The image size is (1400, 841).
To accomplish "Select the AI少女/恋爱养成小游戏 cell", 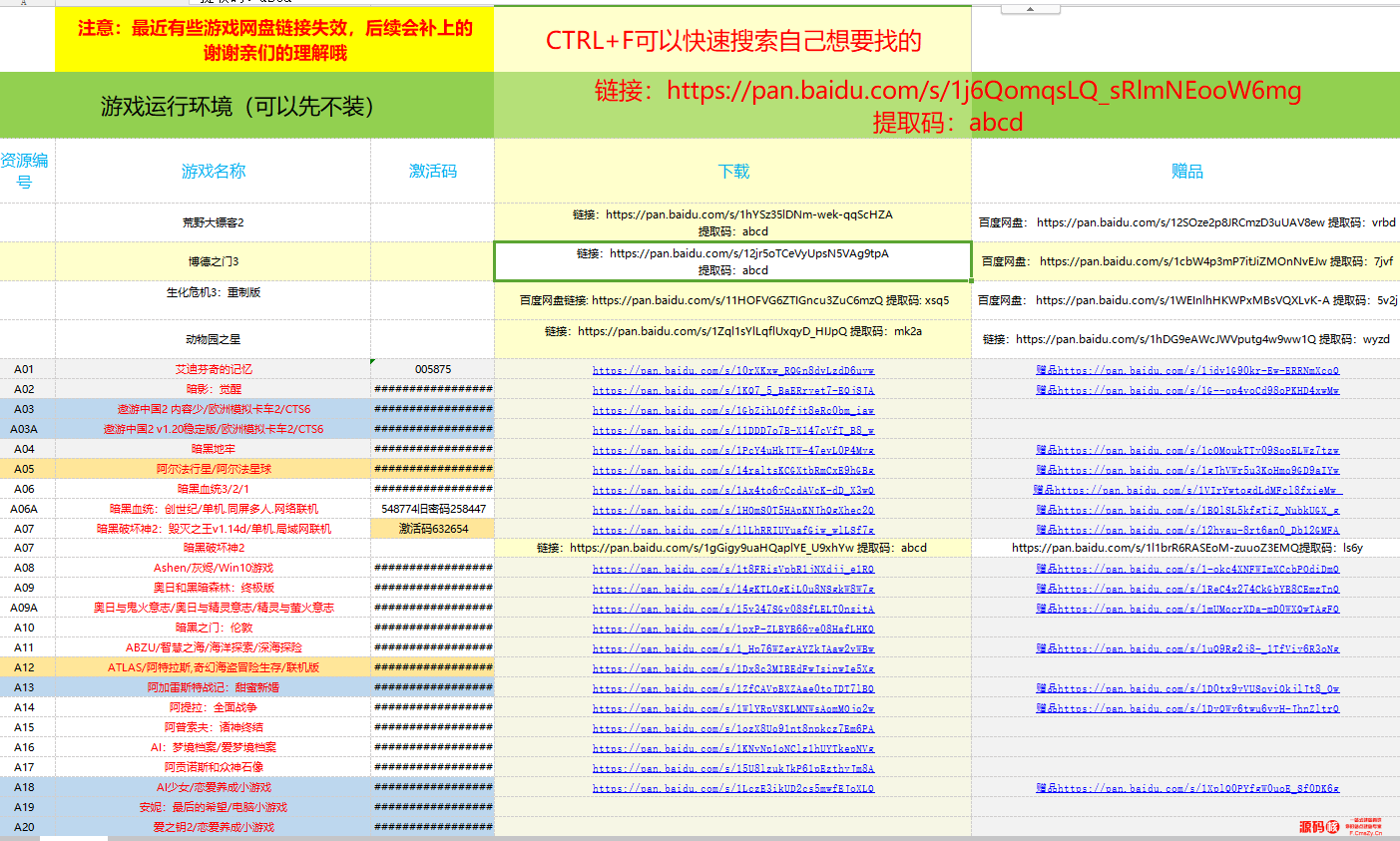I will coord(213,787).
